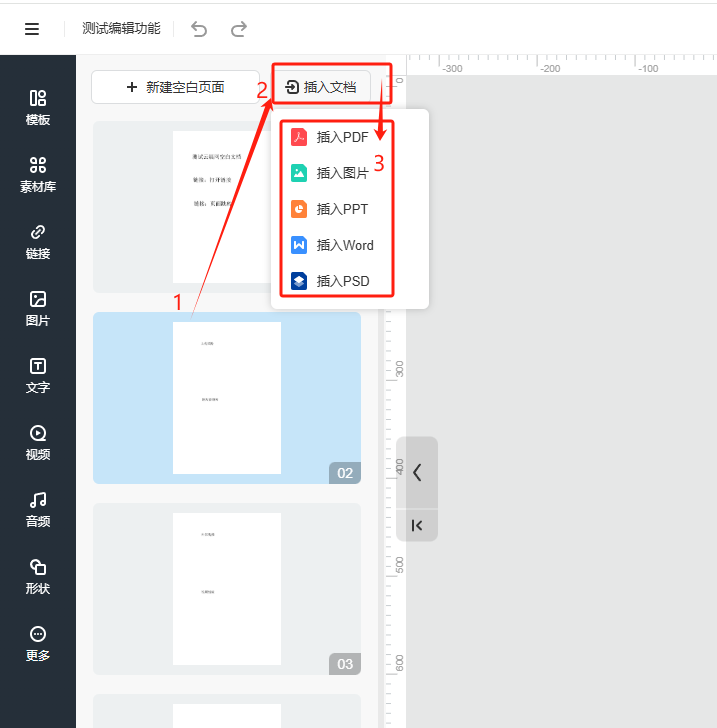Open the hamburger menu icon
The height and width of the screenshot is (728, 717).
32,29
